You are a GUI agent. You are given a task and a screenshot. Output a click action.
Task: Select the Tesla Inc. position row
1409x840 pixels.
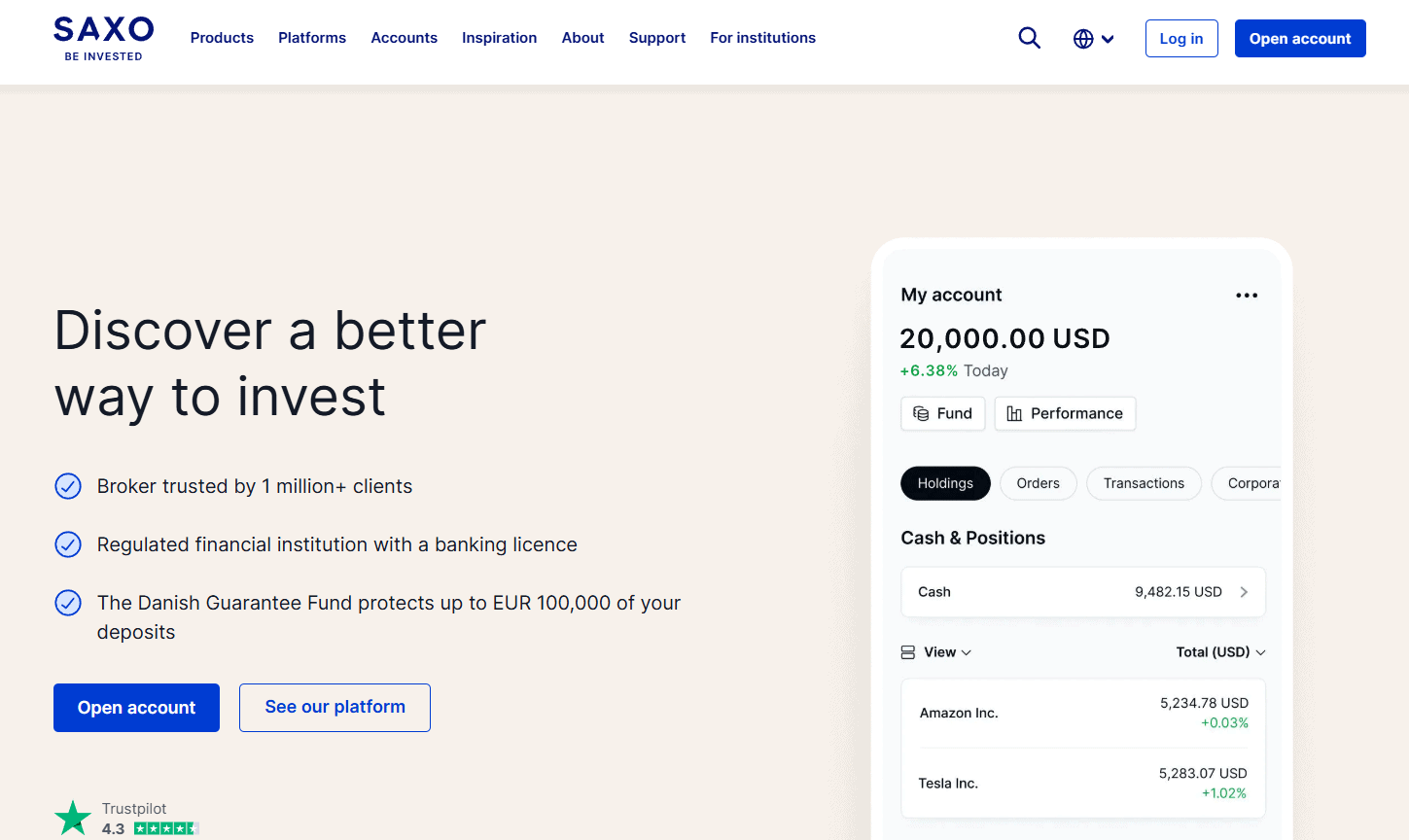tap(1082, 783)
